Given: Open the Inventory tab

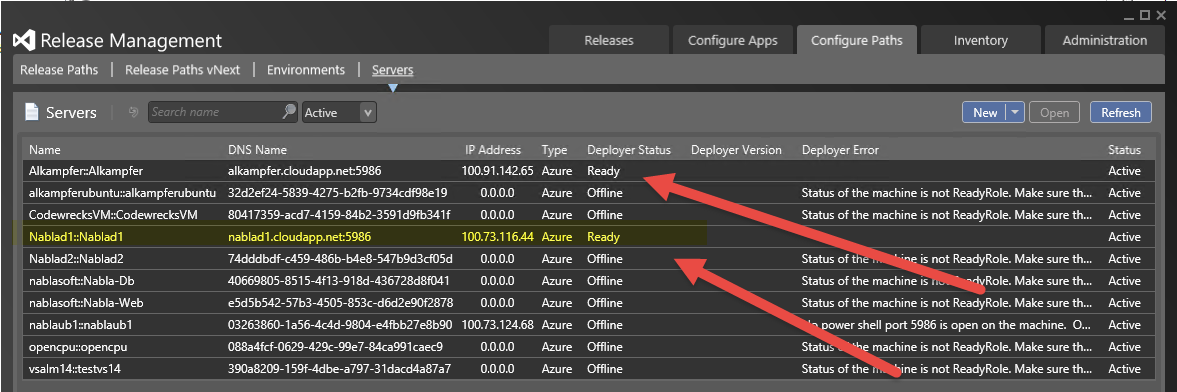Looking at the screenshot, I should click(980, 41).
